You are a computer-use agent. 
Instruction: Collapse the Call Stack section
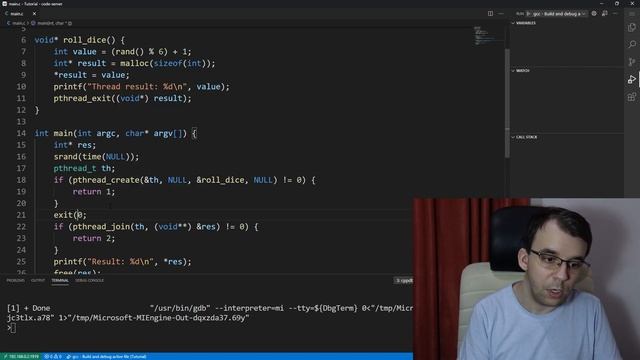525,137
